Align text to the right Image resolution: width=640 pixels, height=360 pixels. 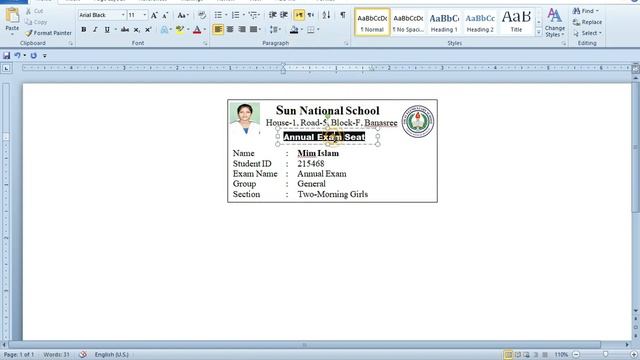[242, 29]
